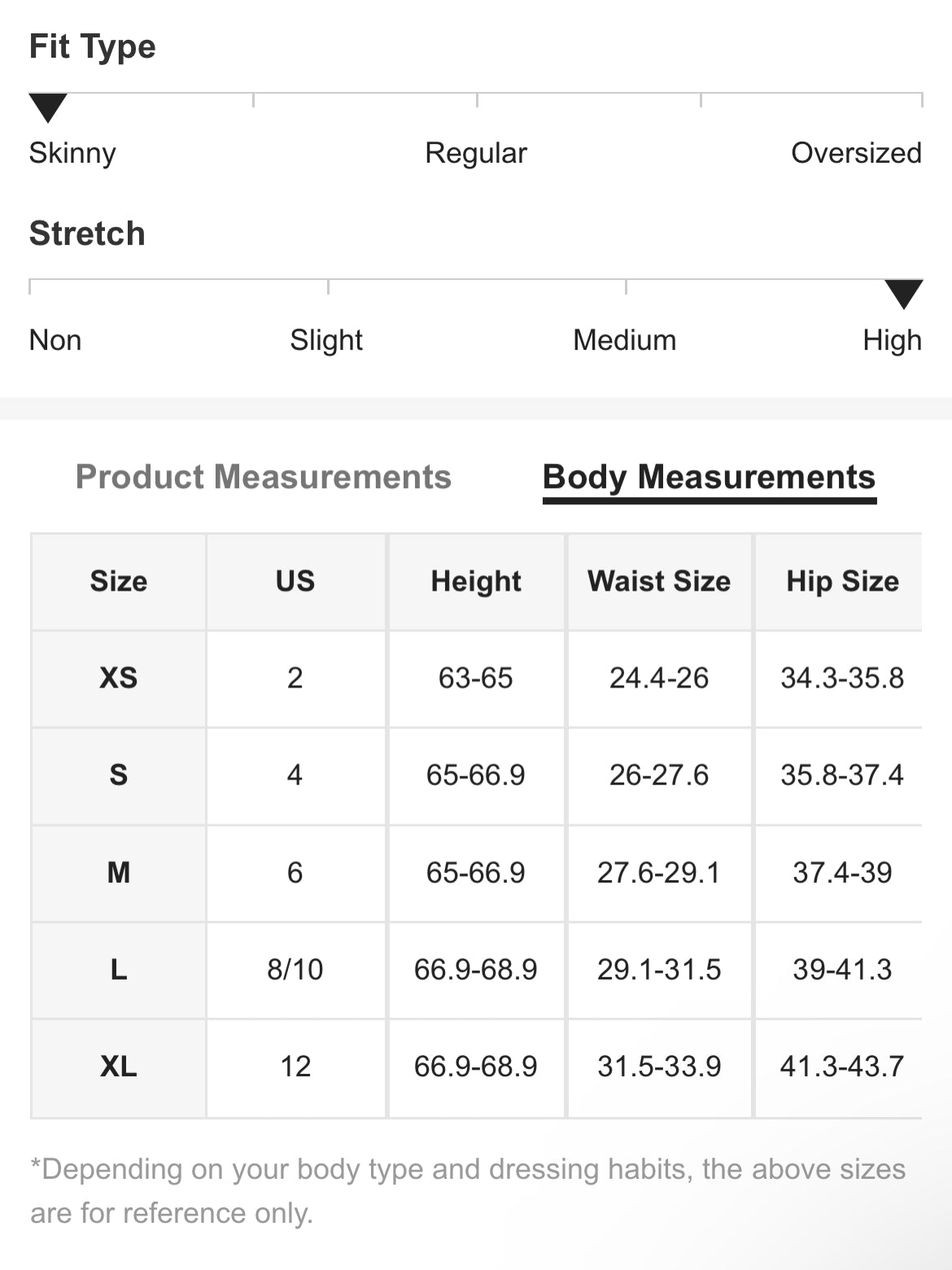Select the M size row label
952x1270 pixels.
(x=119, y=872)
